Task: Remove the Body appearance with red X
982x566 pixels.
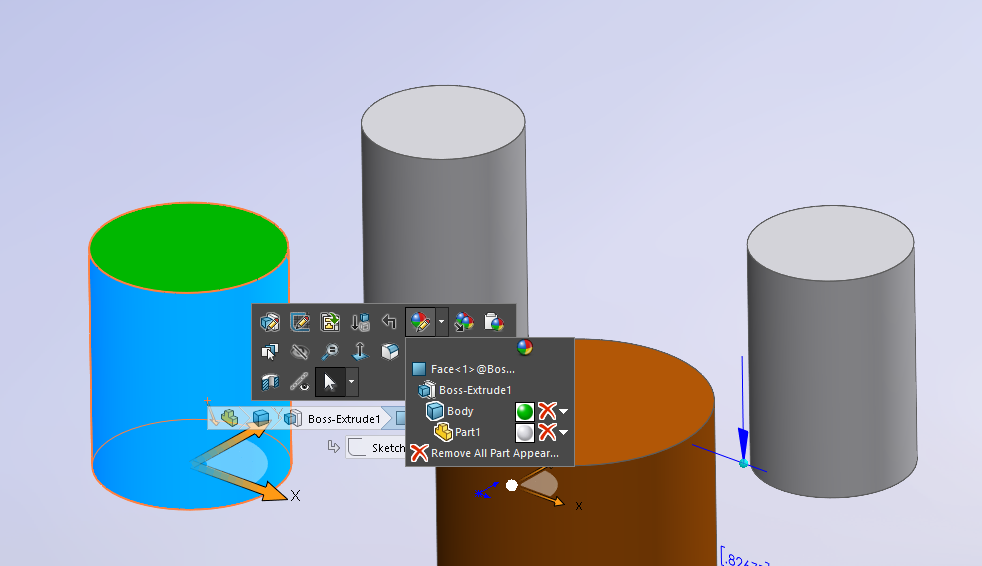Action: pyautogui.click(x=547, y=411)
